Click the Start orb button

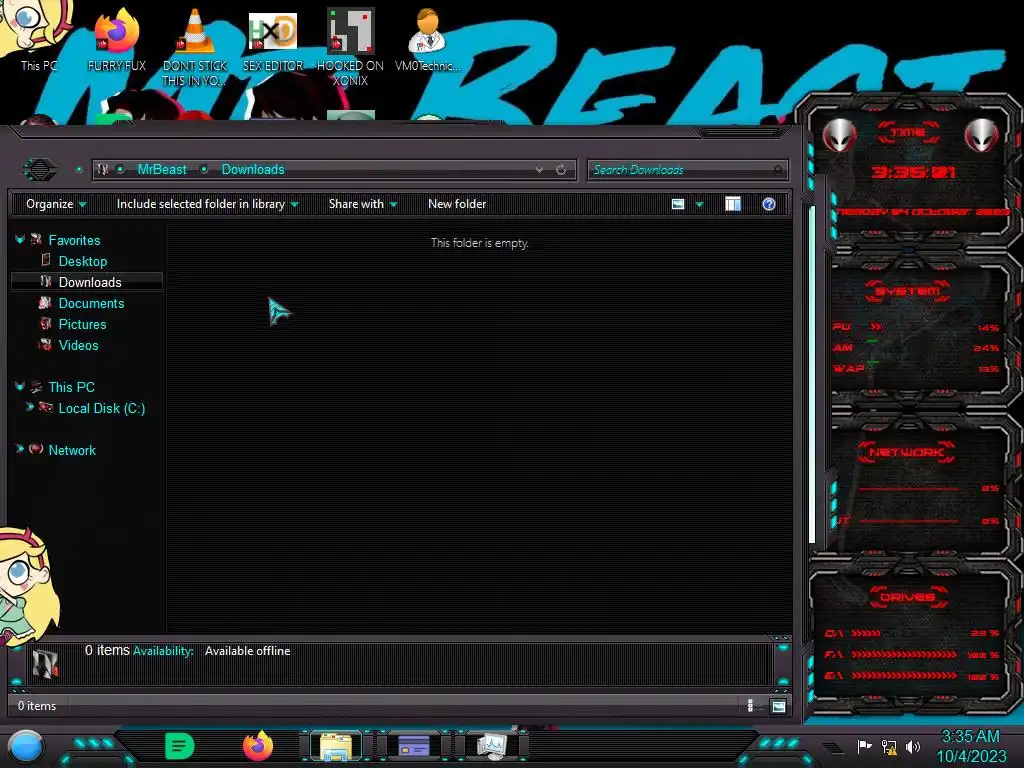25,746
